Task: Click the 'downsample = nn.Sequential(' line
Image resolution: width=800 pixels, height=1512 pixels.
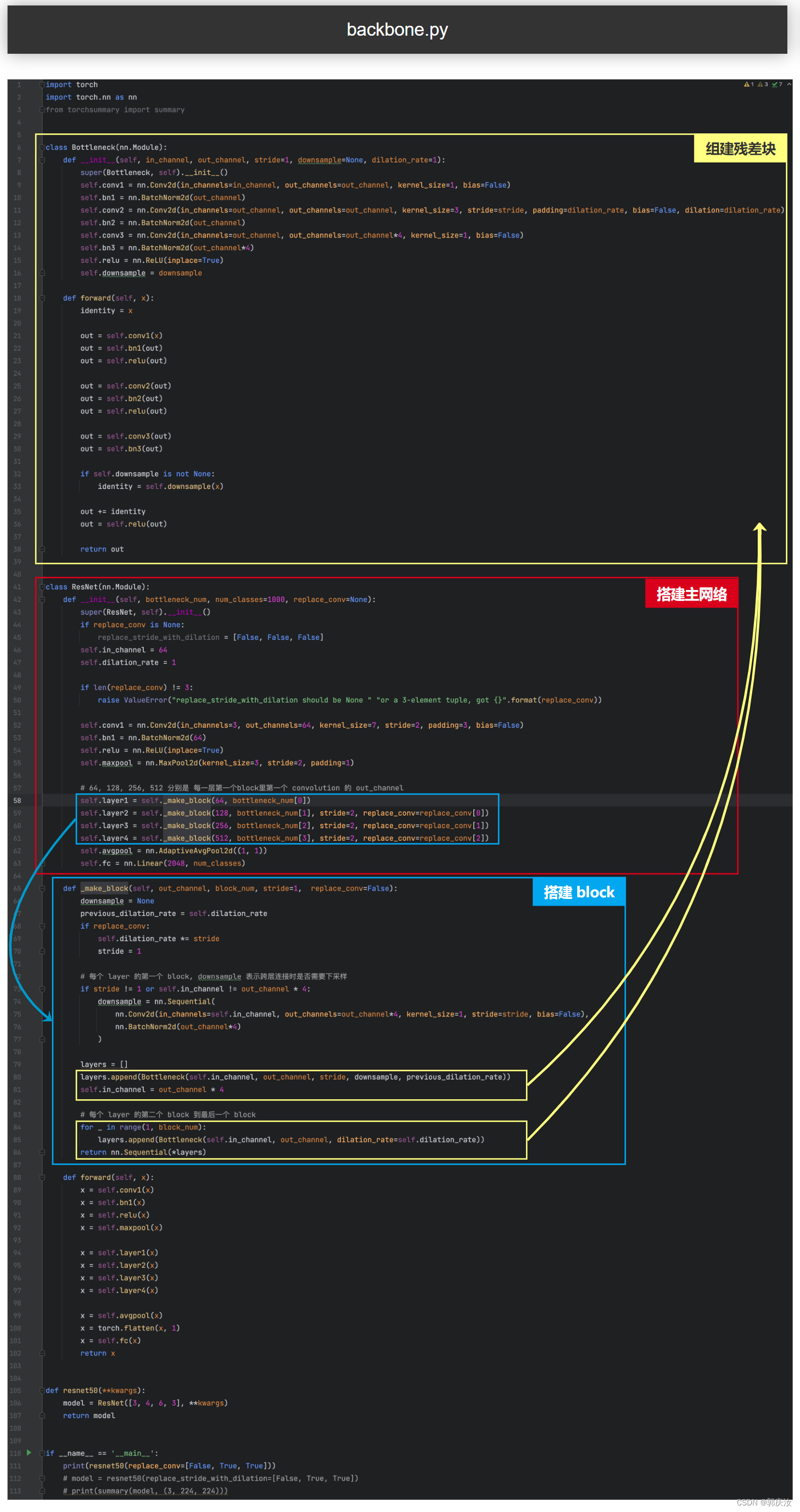Action: [x=156, y=1002]
